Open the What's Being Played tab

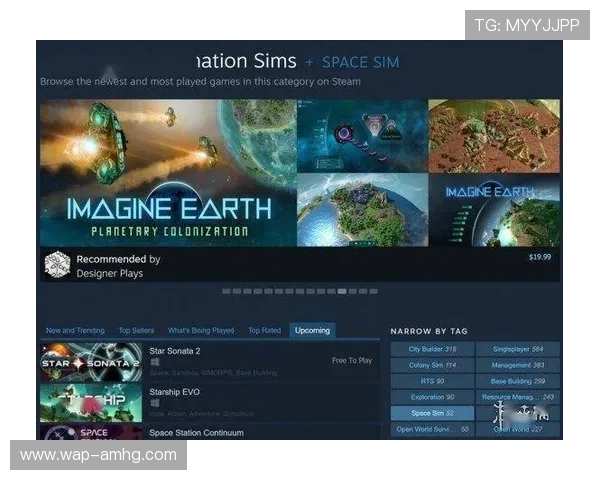201,330
